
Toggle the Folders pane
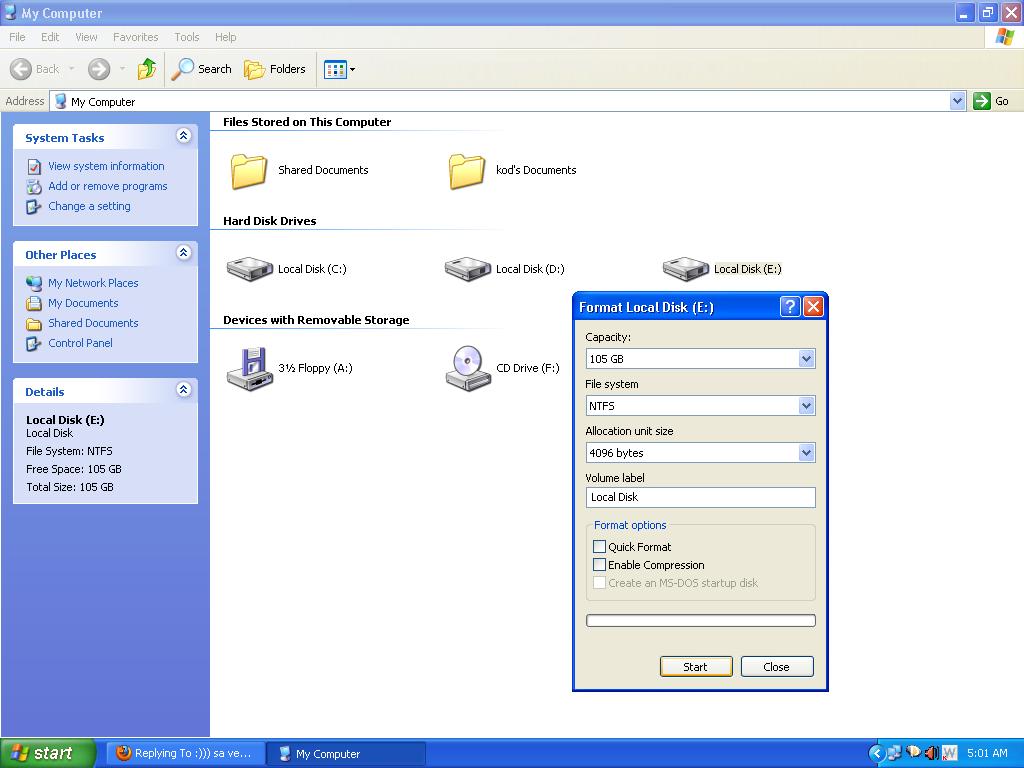275,69
